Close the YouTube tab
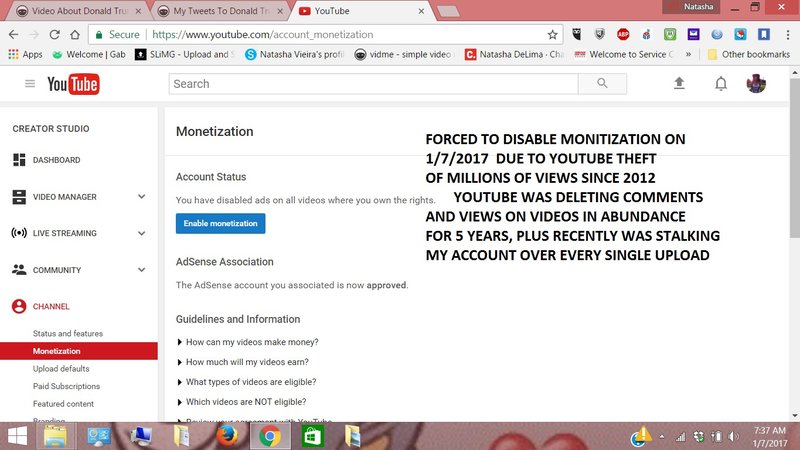Viewport: 800px width, 450px height. (x=421, y=11)
